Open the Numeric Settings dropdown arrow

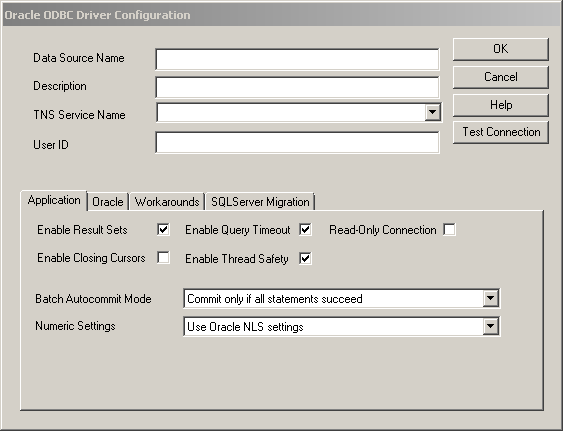point(490,326)
